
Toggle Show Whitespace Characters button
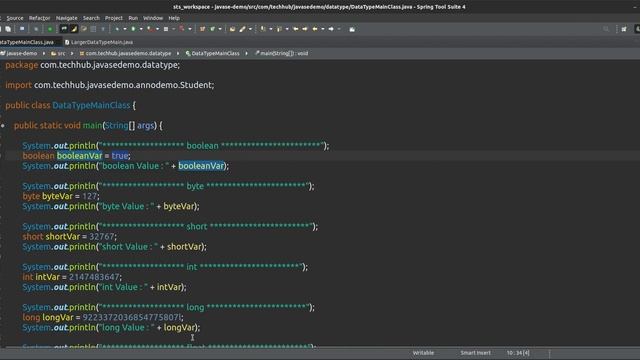click(x=103, y=29)
